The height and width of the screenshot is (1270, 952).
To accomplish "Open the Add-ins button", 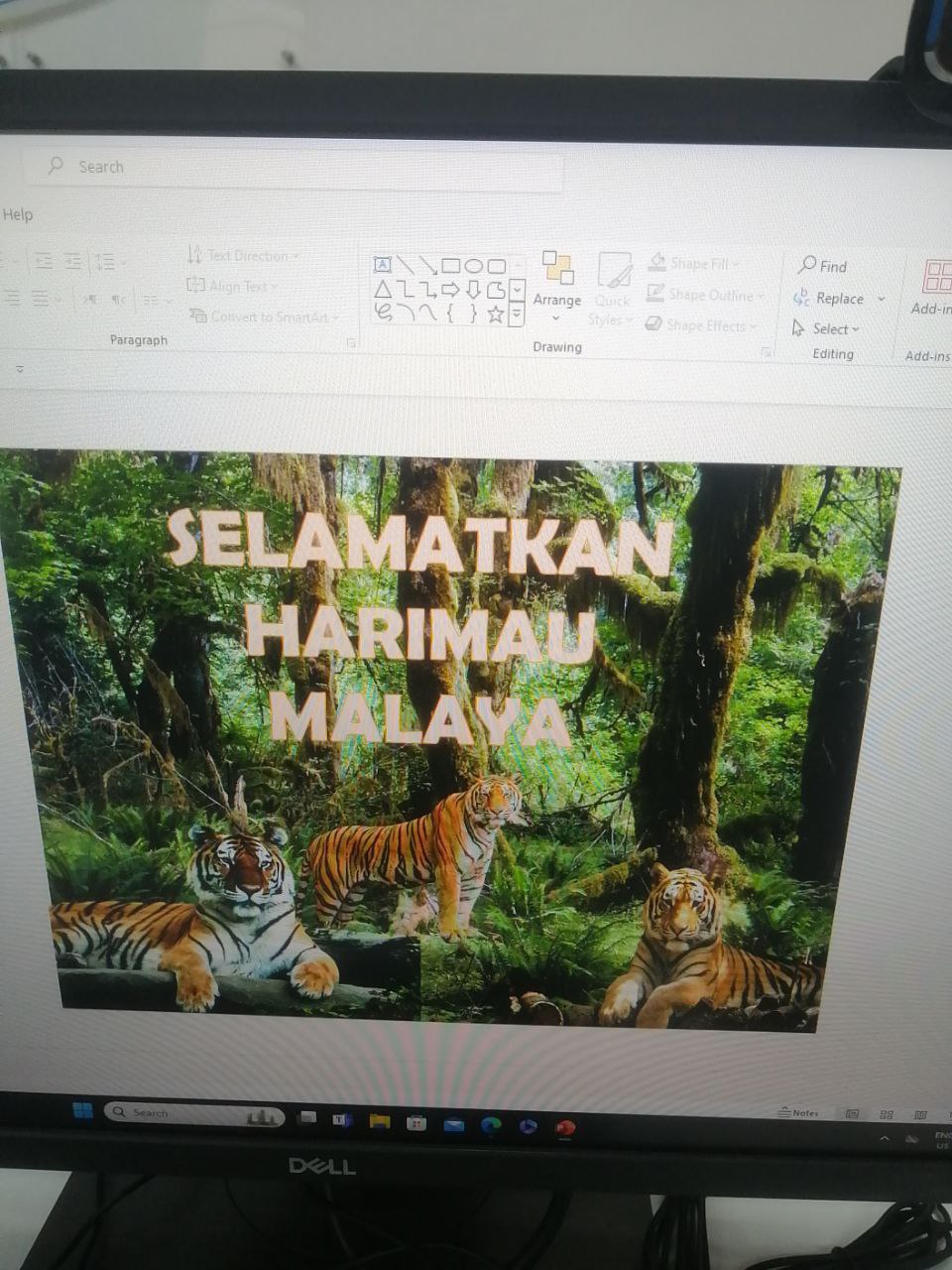I will tap(932, 288).
